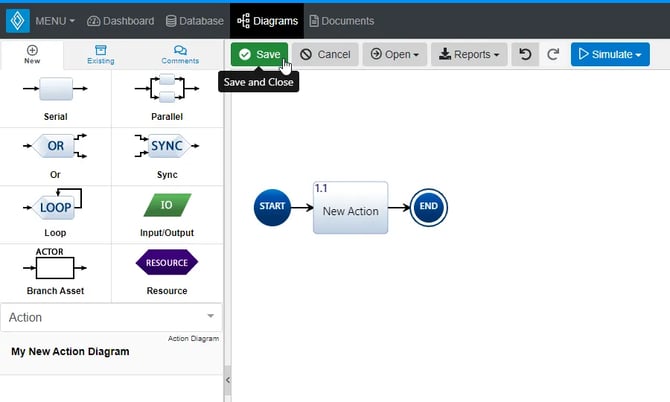This screenshot has height=402, width=670.
Task: Click the Action Diagram type label
Action: click(x=193, y=338)
